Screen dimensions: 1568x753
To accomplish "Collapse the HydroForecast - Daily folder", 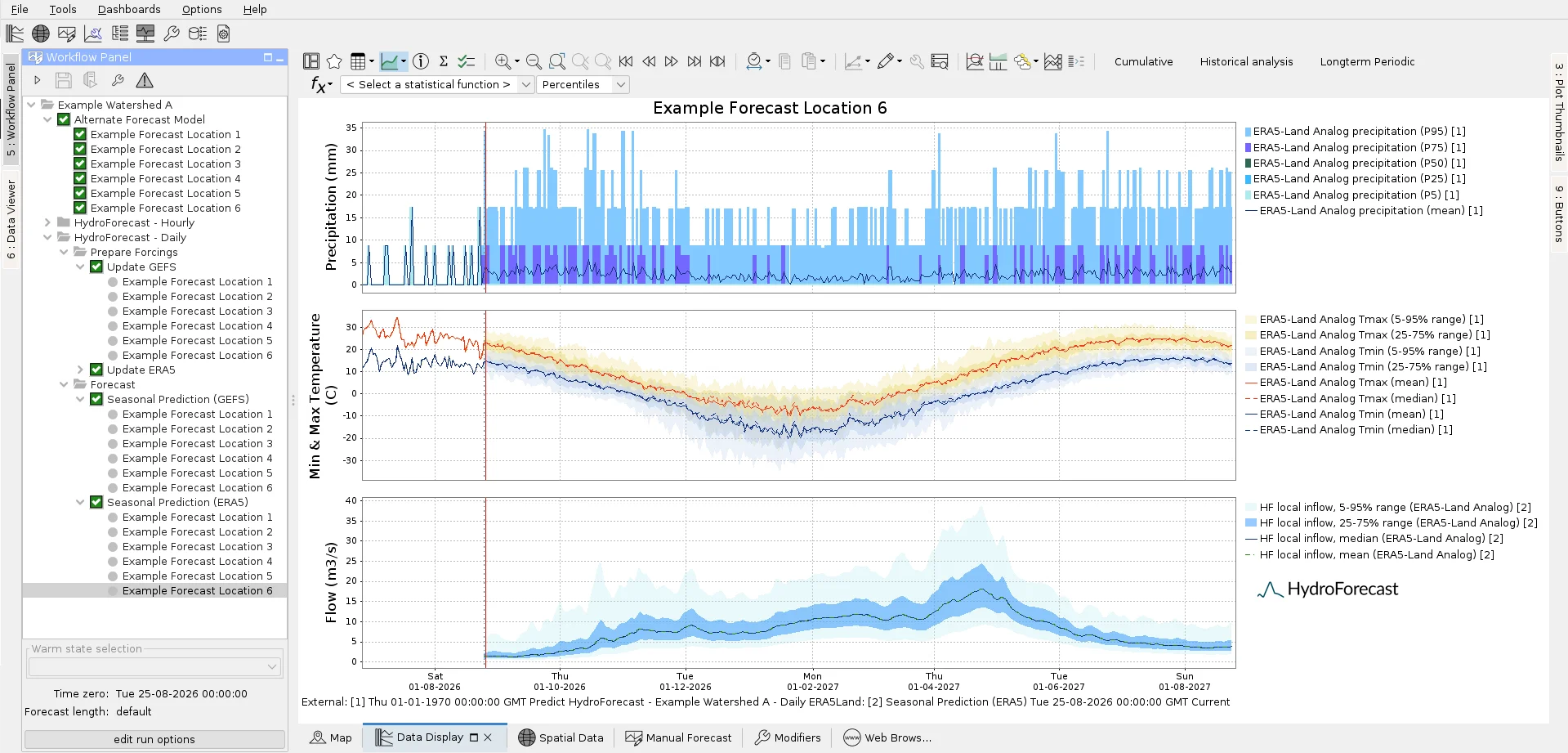I will 47,237.
